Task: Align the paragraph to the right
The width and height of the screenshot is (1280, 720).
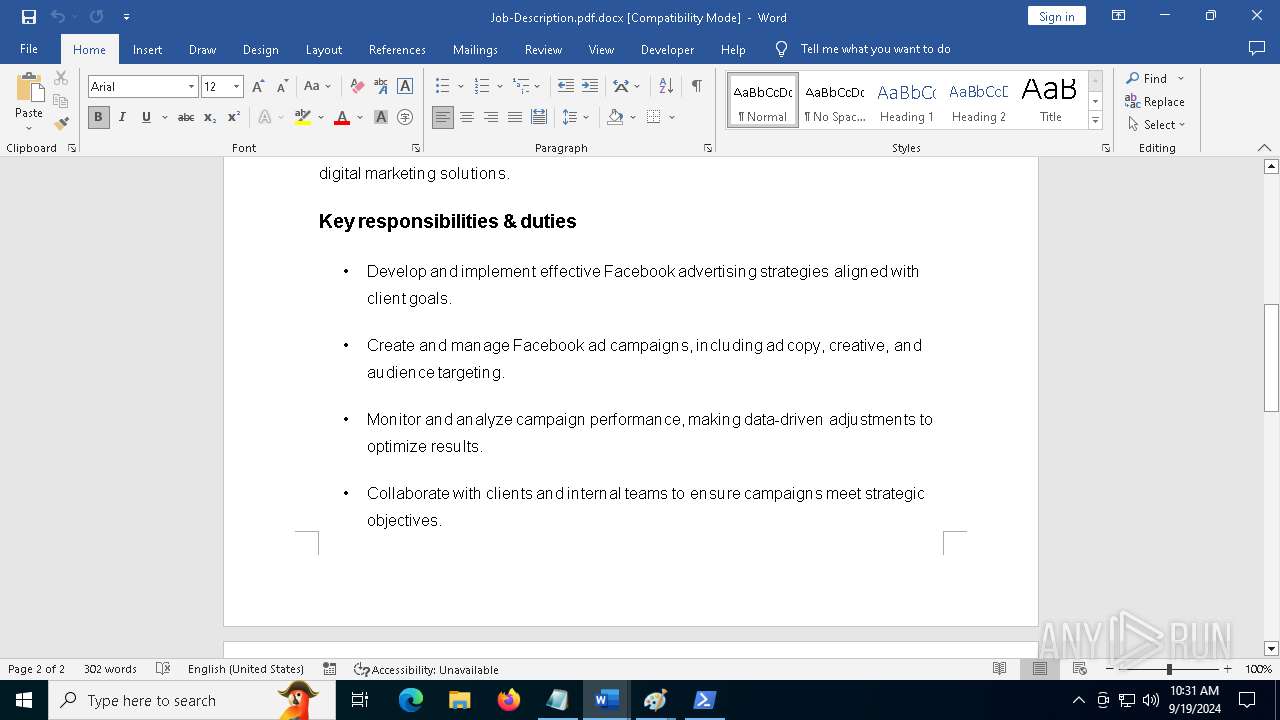Action: (x=491, y=117)
